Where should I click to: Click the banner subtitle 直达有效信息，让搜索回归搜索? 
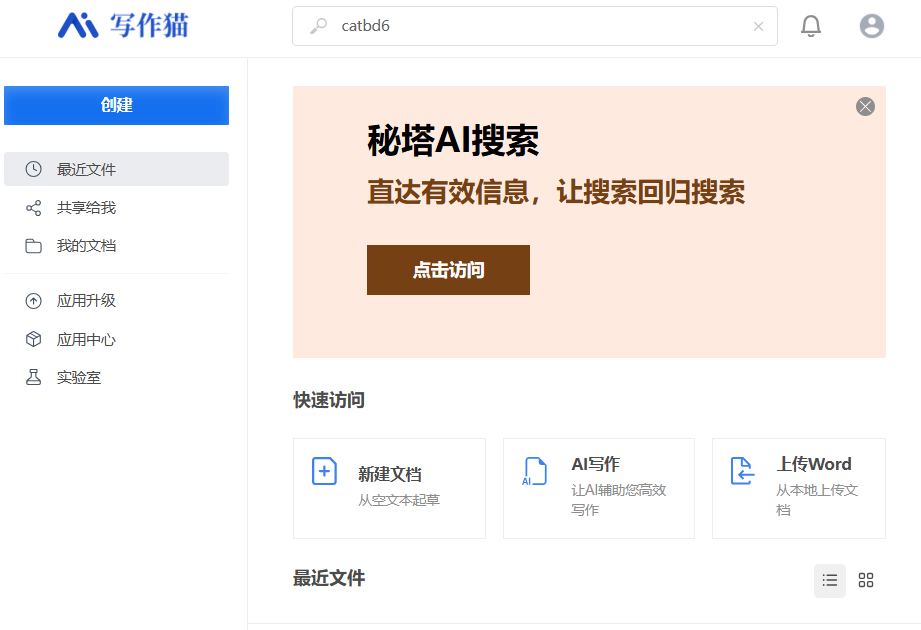556,192
